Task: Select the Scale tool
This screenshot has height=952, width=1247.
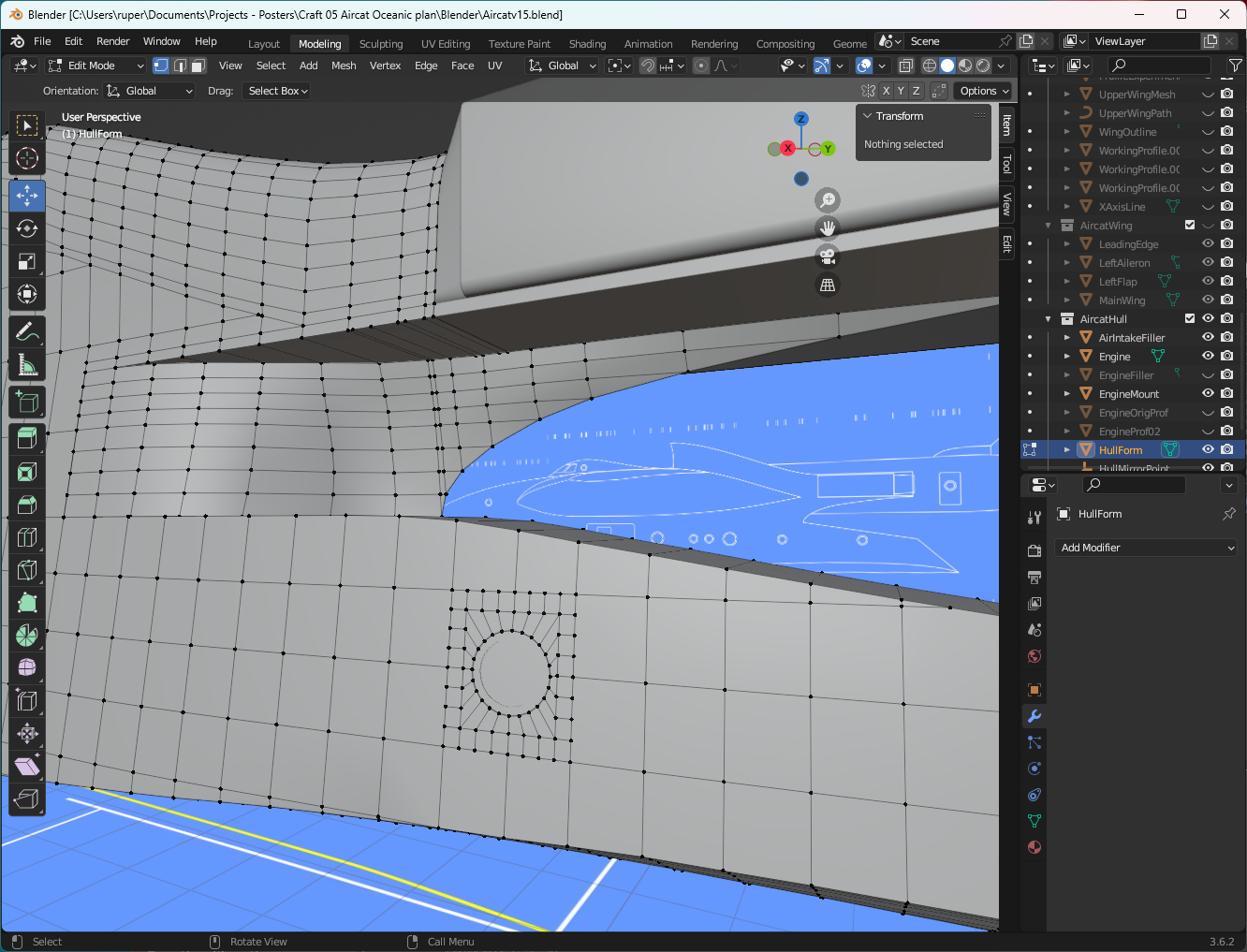Action: coord(26,262)
